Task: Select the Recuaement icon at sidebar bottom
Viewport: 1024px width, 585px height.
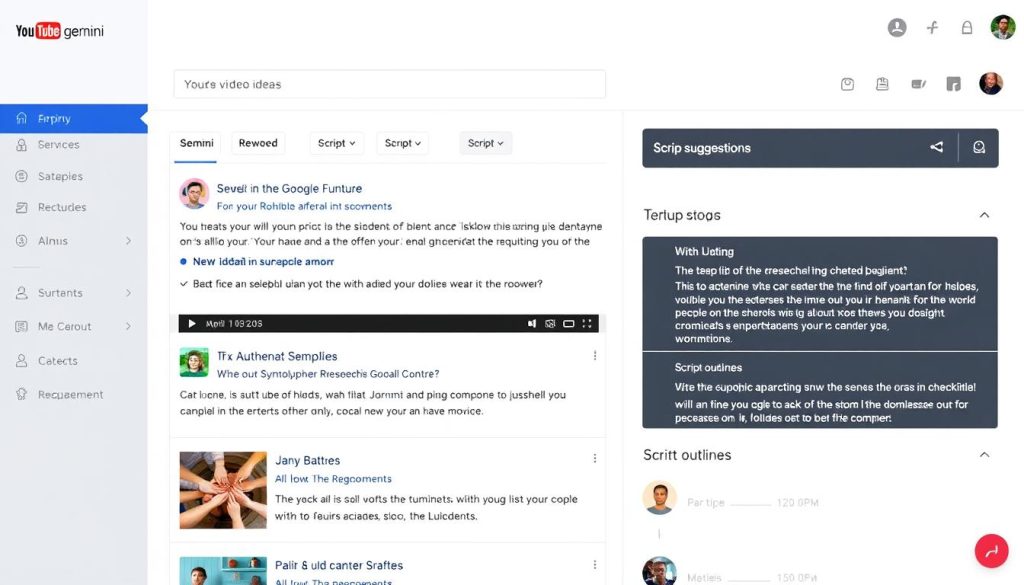Action: (22, 394)
